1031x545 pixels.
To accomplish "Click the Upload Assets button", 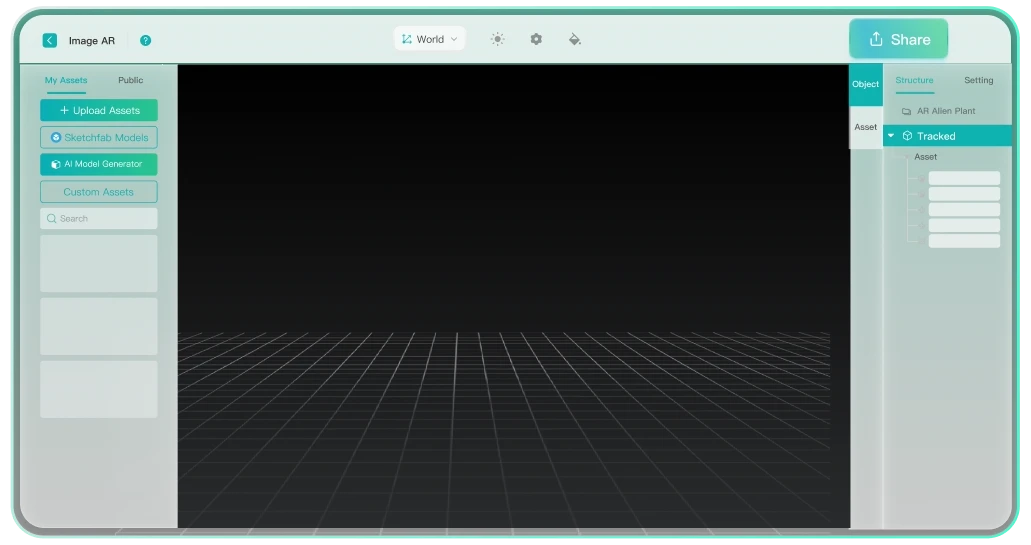I will pyautogui.click(x=99, y=110).
